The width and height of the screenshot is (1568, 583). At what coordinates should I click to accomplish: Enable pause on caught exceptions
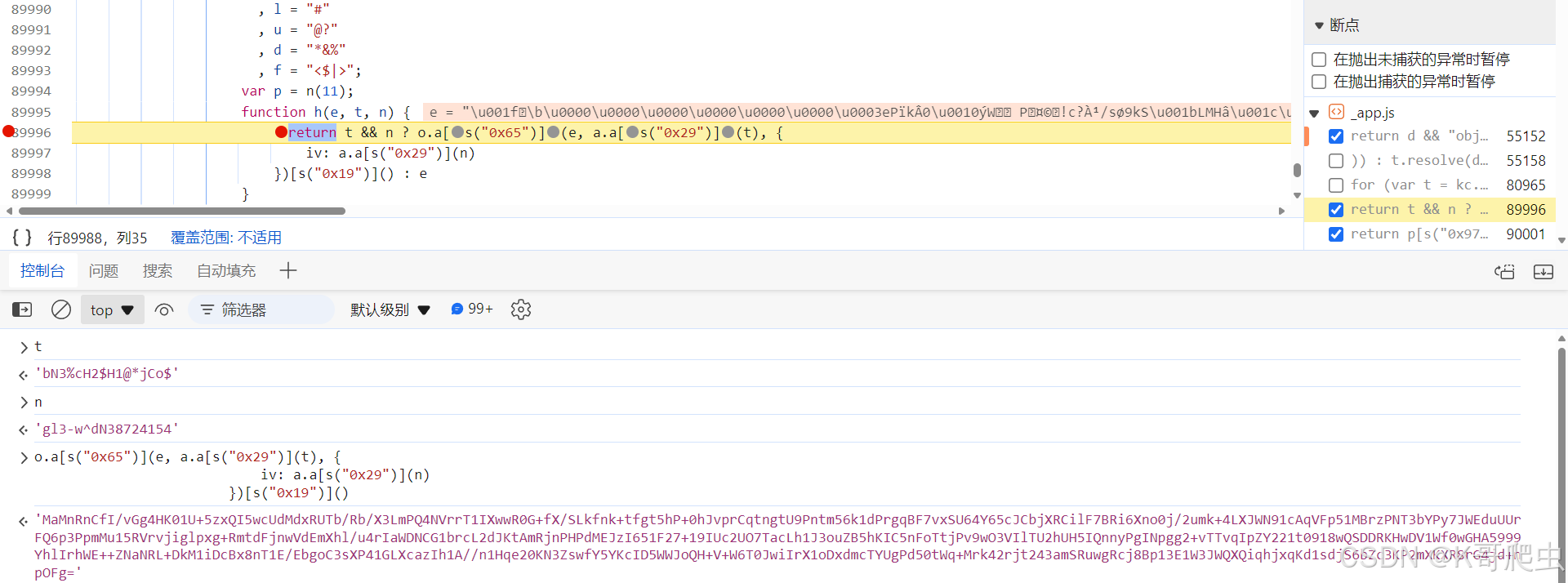pyautogui.click(x=1318, y=82)
